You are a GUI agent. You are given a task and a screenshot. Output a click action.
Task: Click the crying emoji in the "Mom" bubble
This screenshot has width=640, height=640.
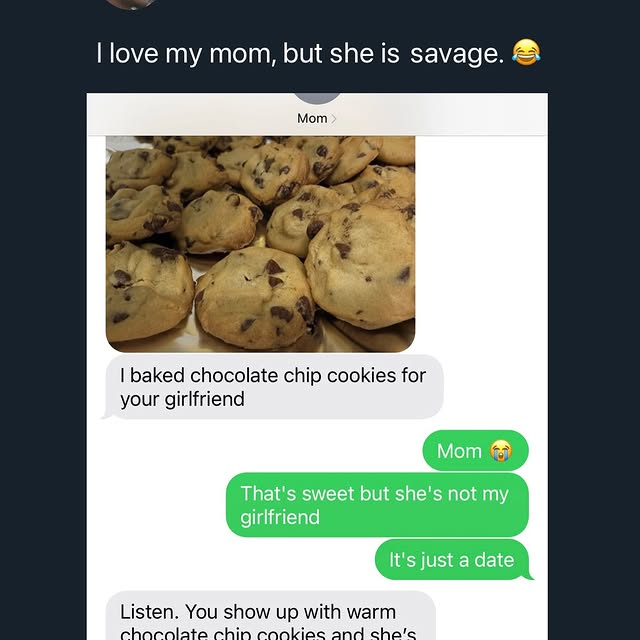[500, 451]
